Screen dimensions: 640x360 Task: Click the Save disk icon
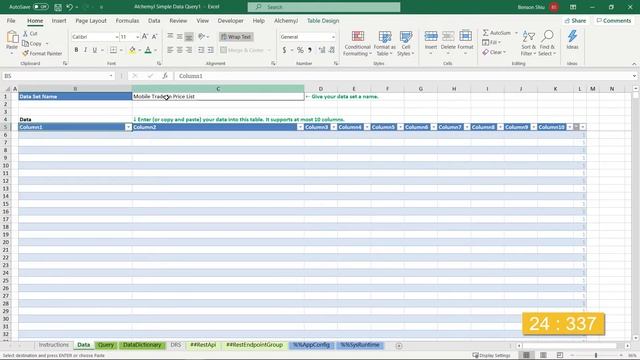[x=58, y=7]
